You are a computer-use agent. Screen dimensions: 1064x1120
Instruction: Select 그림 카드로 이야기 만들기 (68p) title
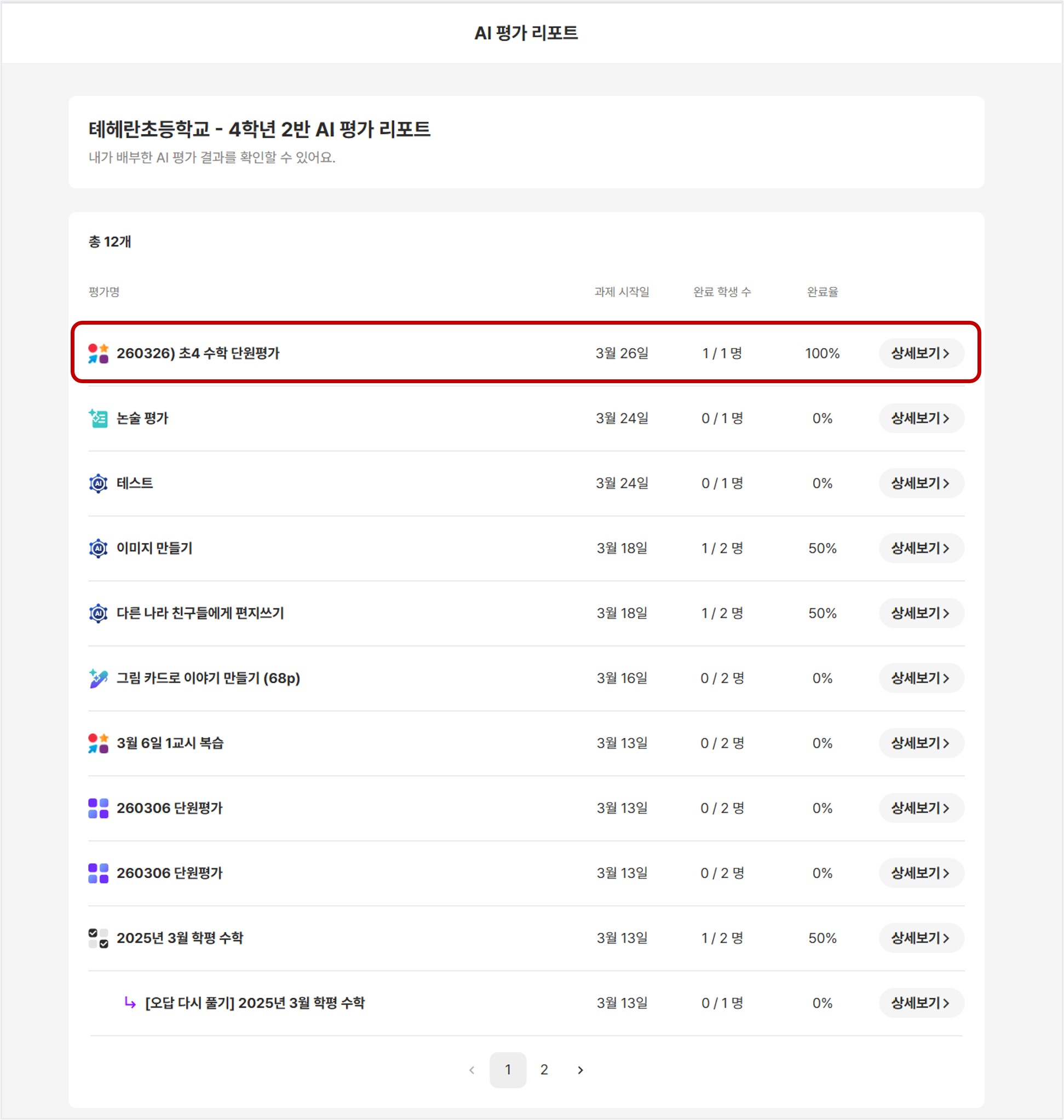coord(208,678)
